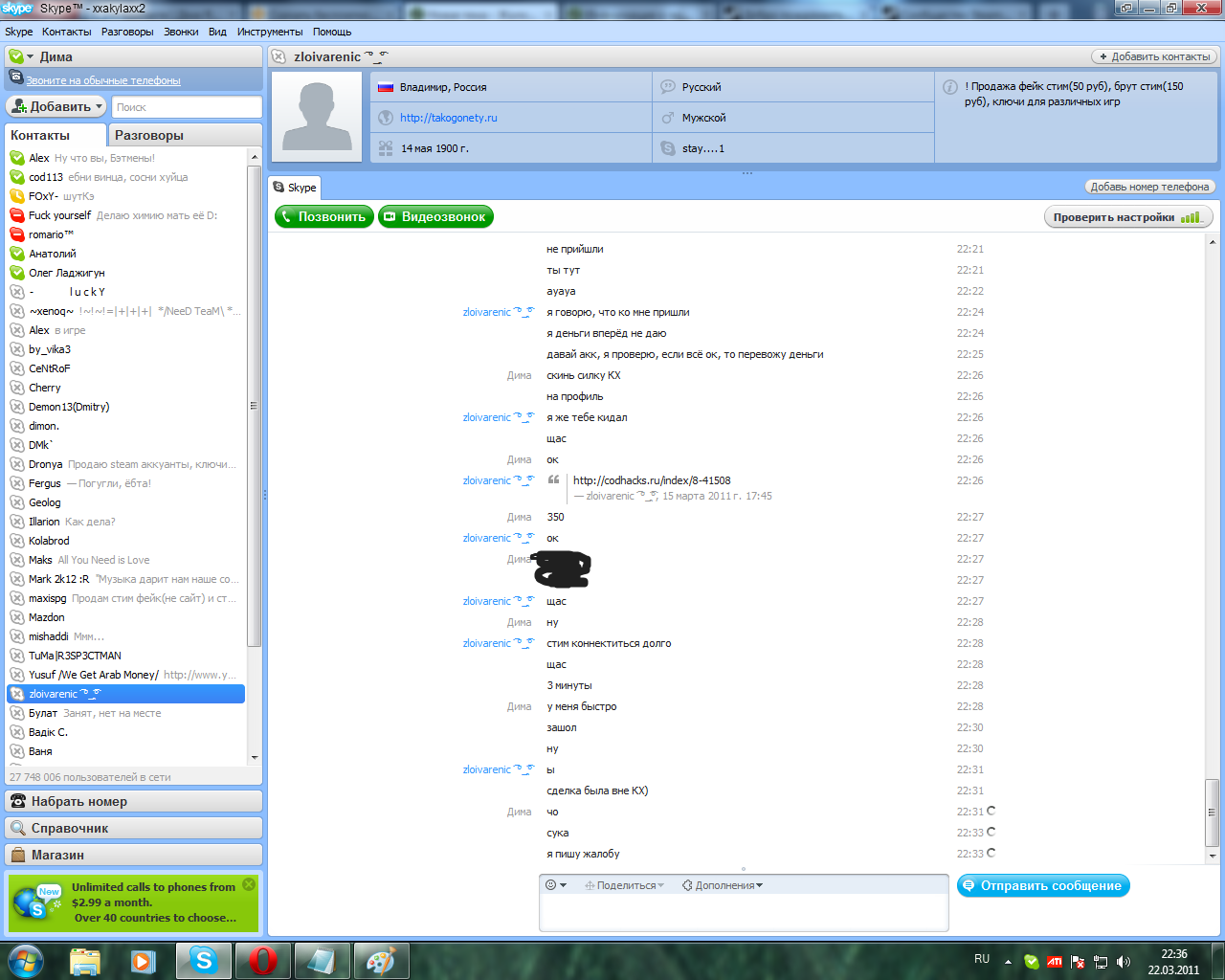This screenshot has width=1225, height=980.
Task: Select contact Dronya
Action: (x=126, y=464)
